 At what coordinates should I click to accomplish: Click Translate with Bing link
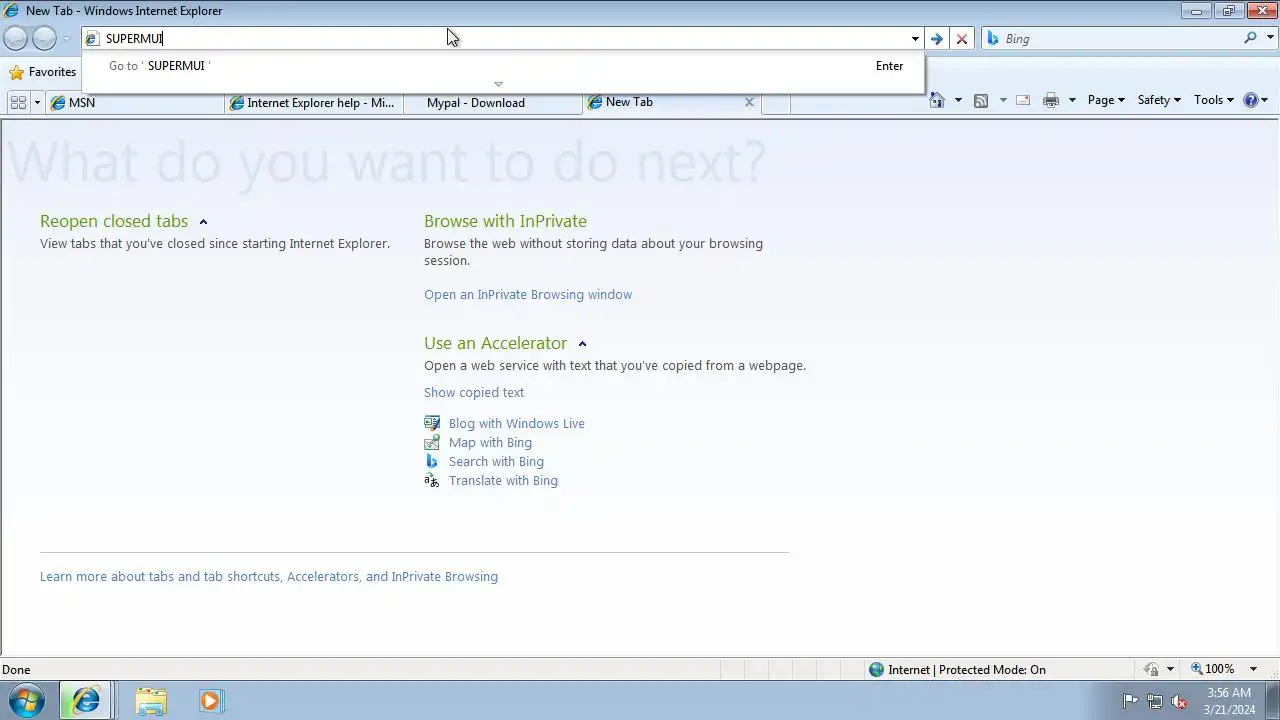(503, 481)
